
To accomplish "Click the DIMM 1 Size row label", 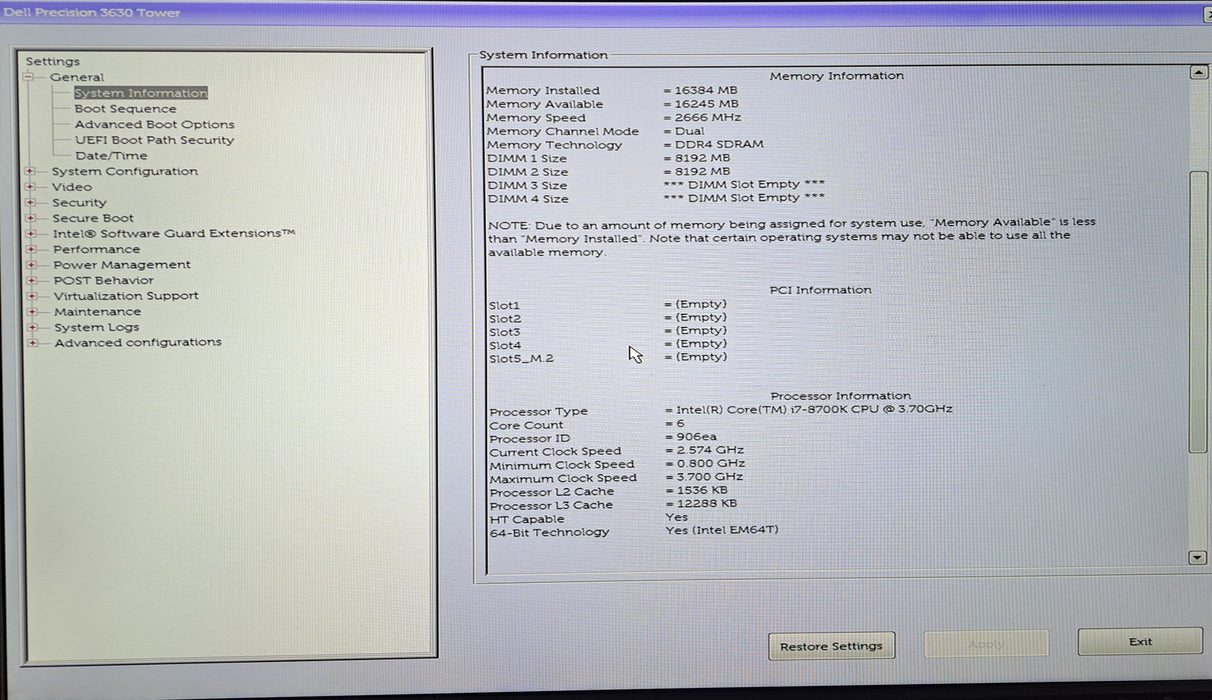I will [526, 158].
